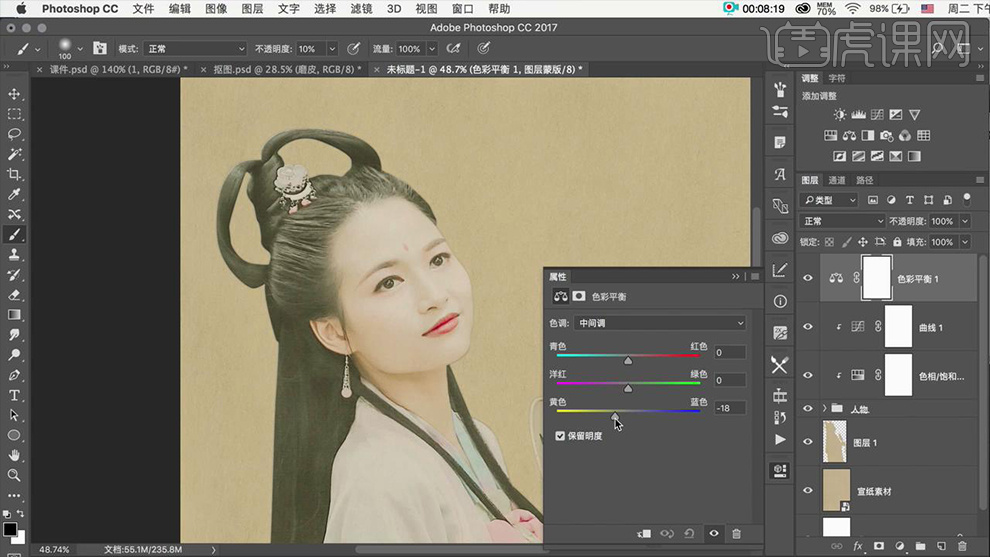Open the flow dropdown arrow
This screenshot has width=990, height=557.
pos(432,49)
